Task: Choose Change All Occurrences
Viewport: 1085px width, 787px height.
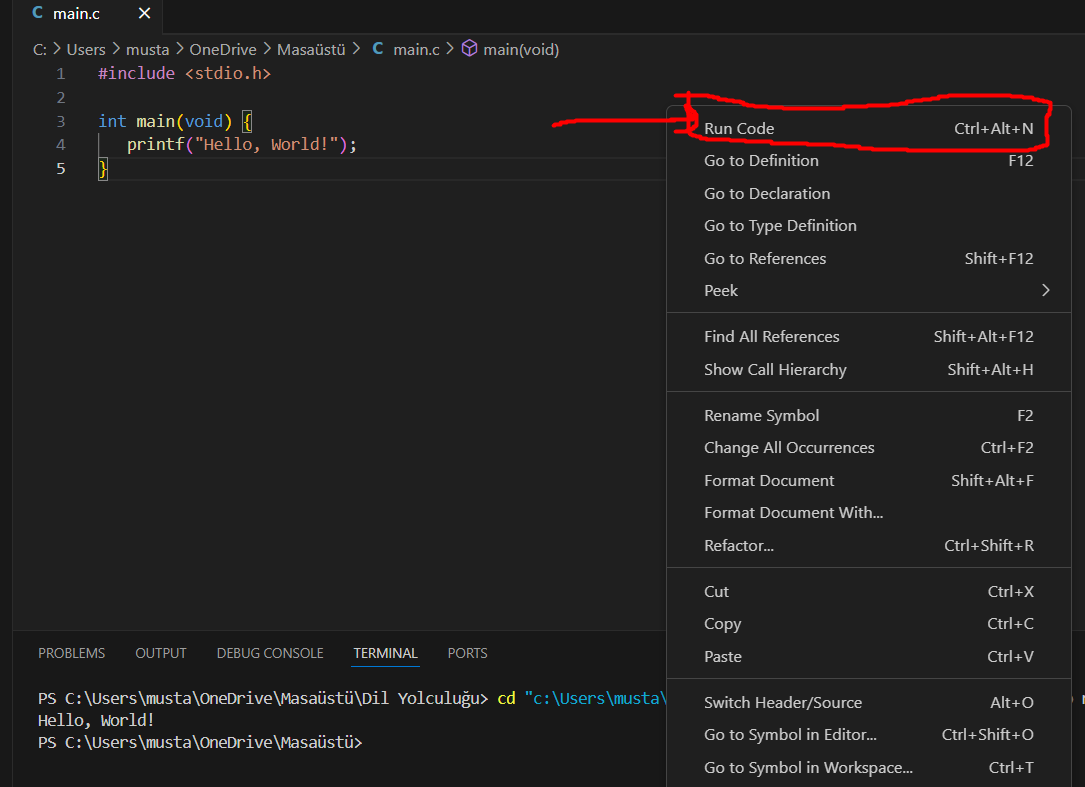Action: [868, 448]
